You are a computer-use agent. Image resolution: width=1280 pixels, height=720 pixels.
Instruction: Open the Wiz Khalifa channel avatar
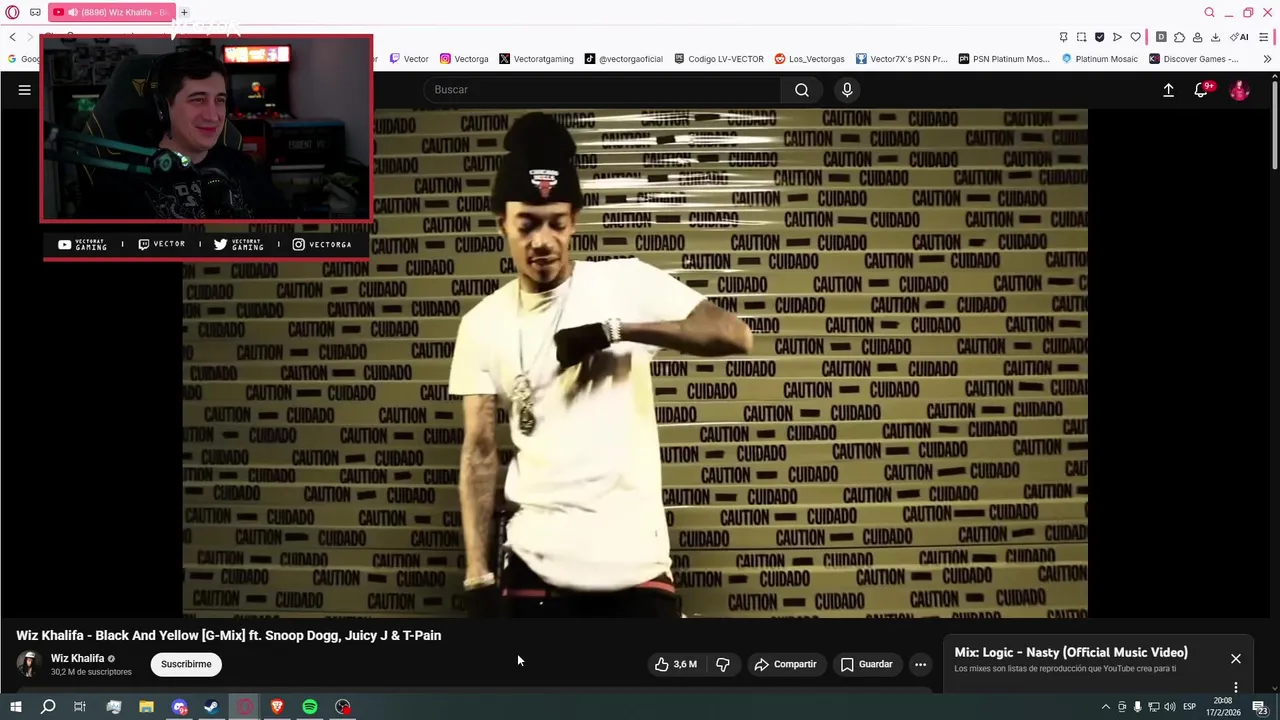(28, 664)
